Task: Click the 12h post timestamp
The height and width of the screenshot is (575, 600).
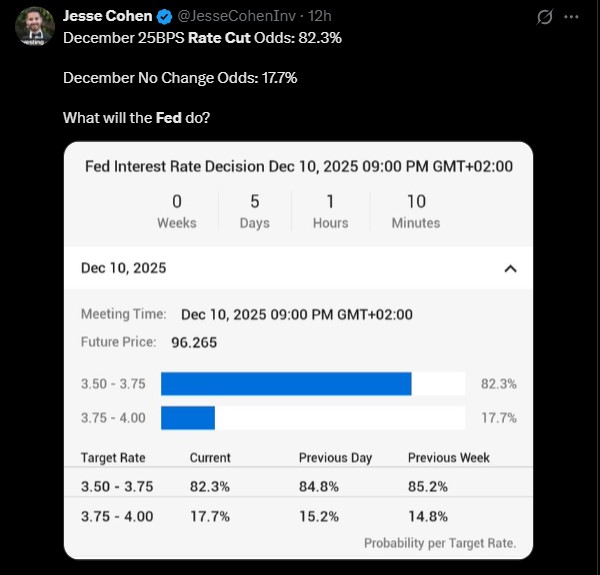Action: pyautogui.click(x=320, y=17)
